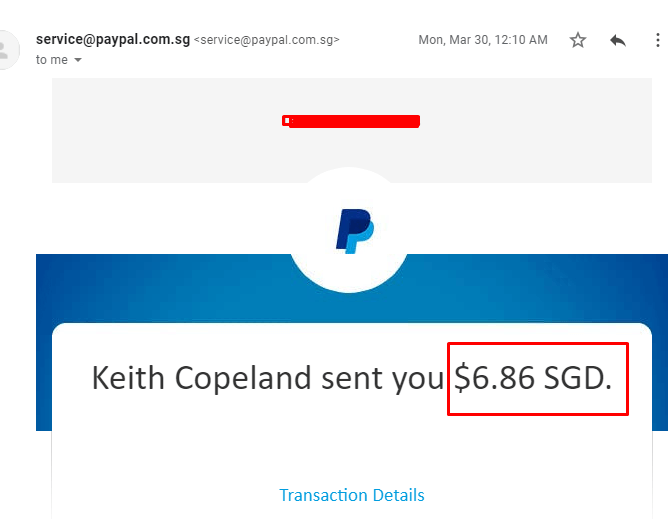Star this PayPal email
This screenshot has height=519, width=672.
[x=578, y=40]
